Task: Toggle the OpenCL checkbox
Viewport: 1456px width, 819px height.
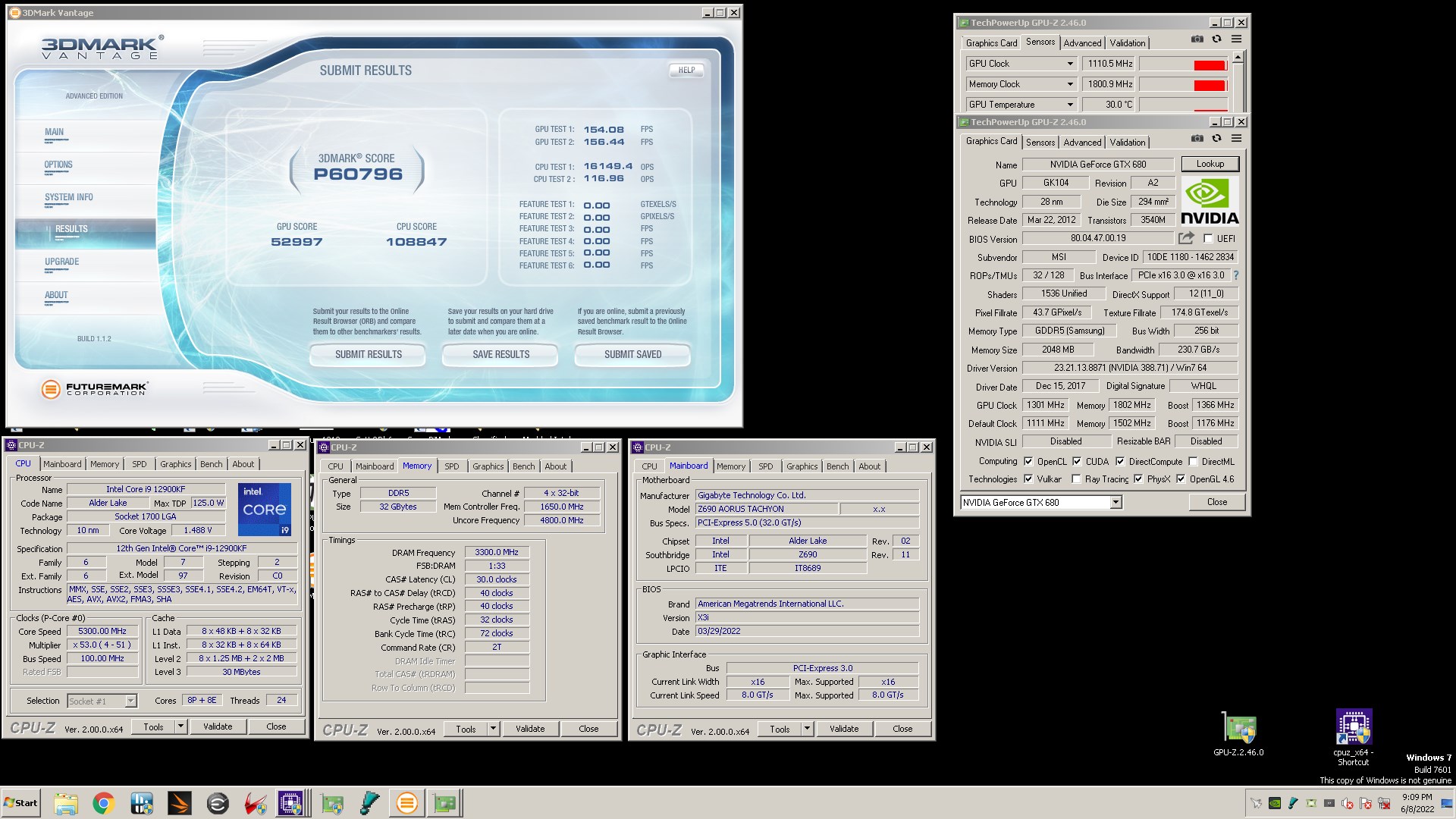Action: coord(1028,461)
